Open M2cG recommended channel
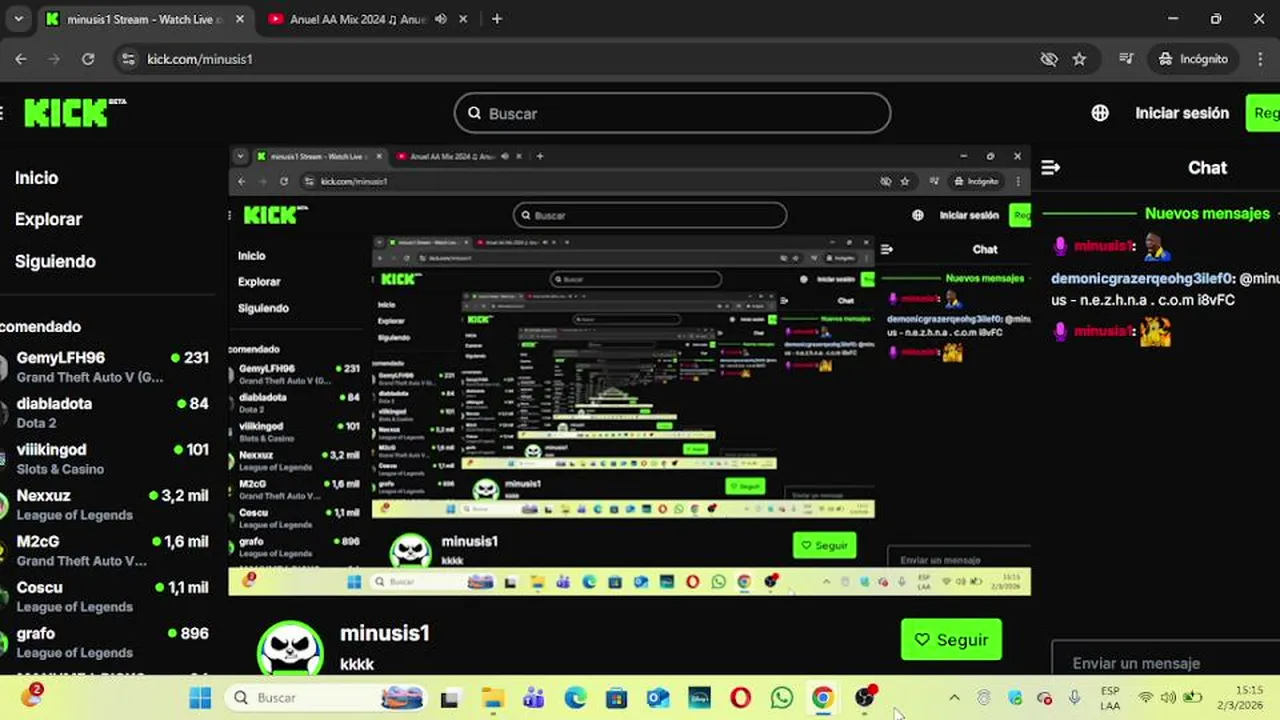 (x=107, y=550)
